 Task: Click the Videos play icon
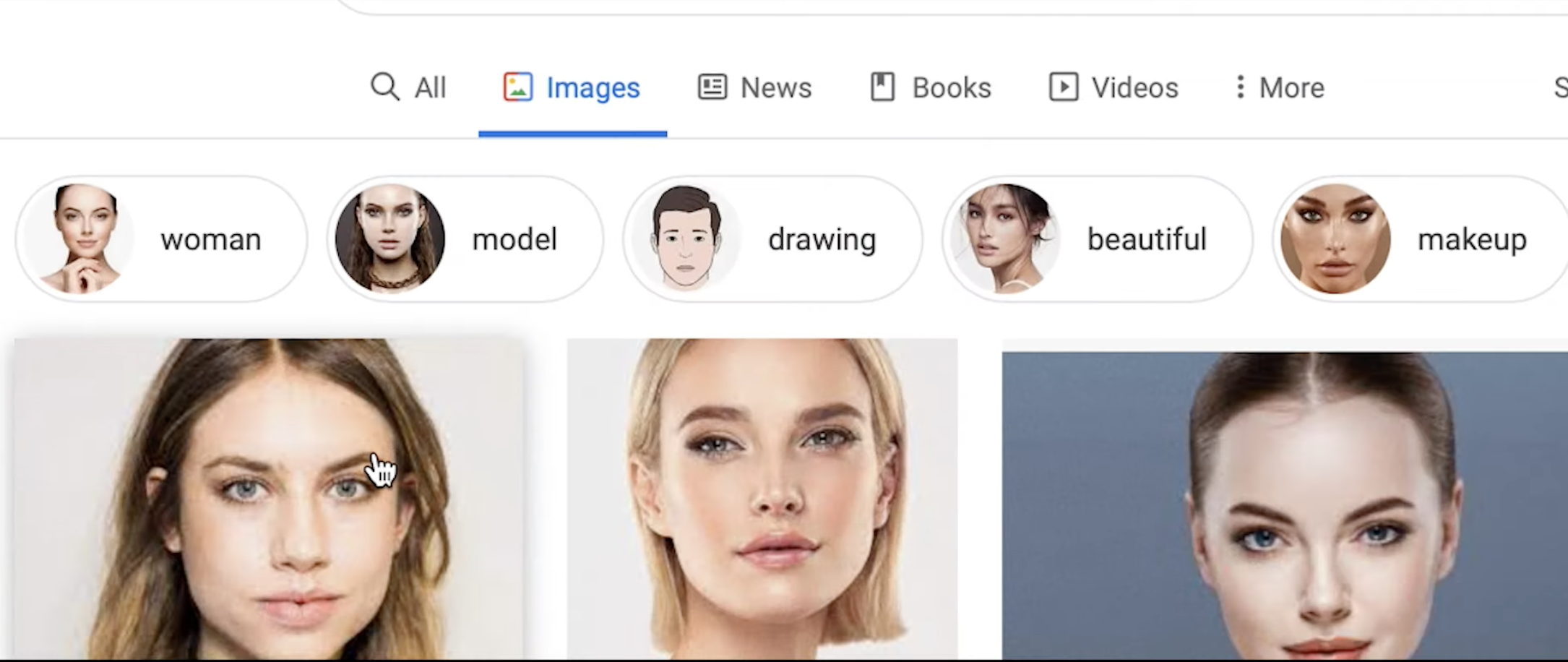tap(1064, 87)
